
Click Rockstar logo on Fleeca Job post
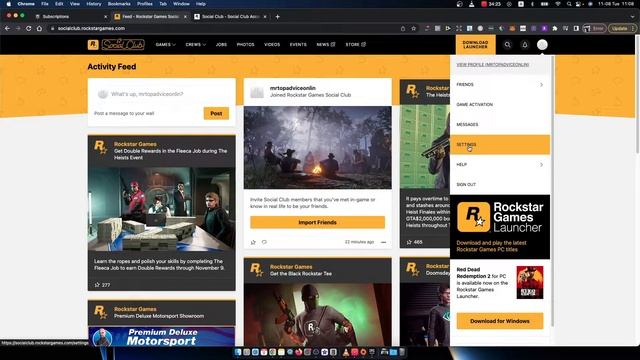click(x=100, y=147)
